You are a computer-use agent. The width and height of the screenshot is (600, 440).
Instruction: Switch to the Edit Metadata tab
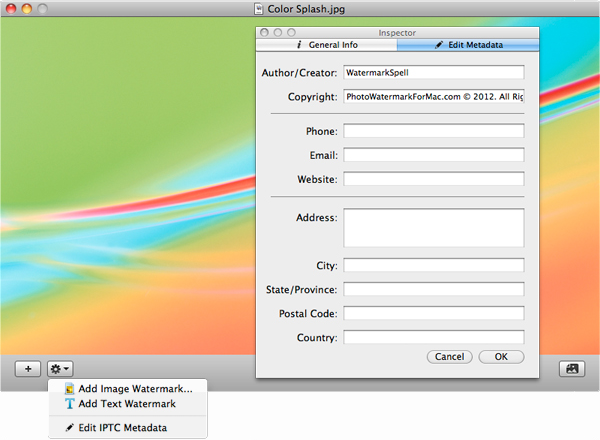[x=468, y=45]
